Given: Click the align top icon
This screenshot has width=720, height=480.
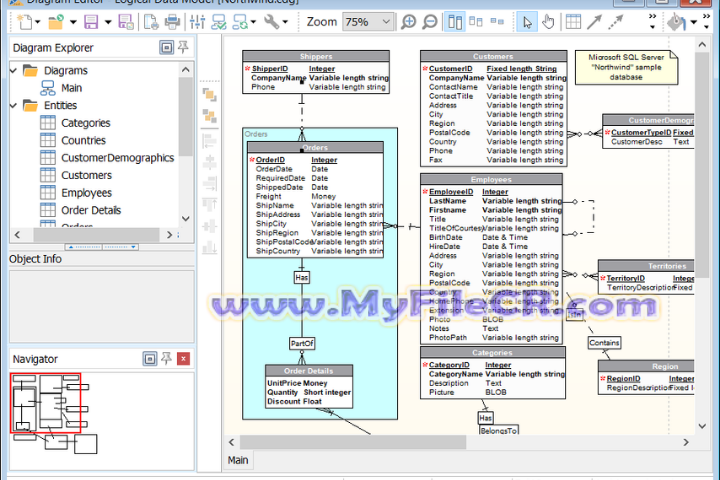Looking at the screenshot, I should [210, 204].
